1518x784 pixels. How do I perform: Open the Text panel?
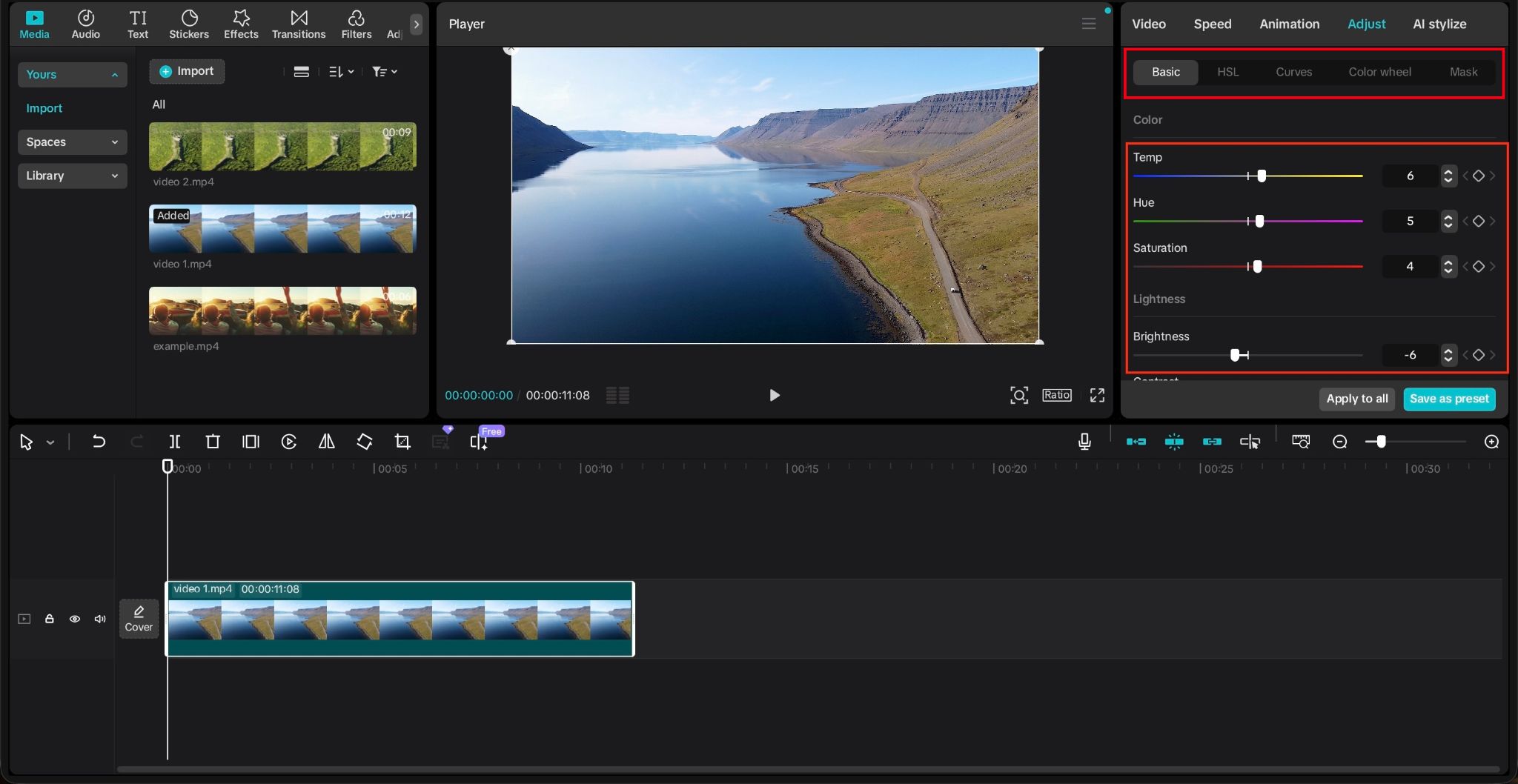138,24
